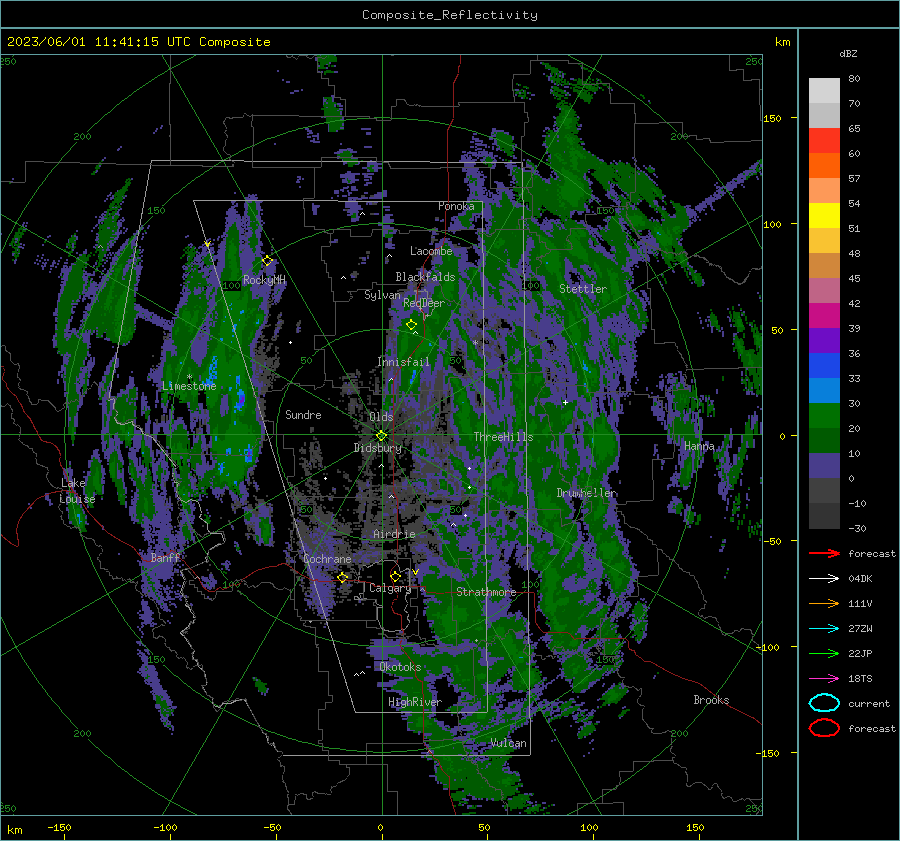The height and width of the screenshot is (841, 900).
Task: Click the green 22JP arrow icon
Action: pyautogui.click(x=824, y=653)
